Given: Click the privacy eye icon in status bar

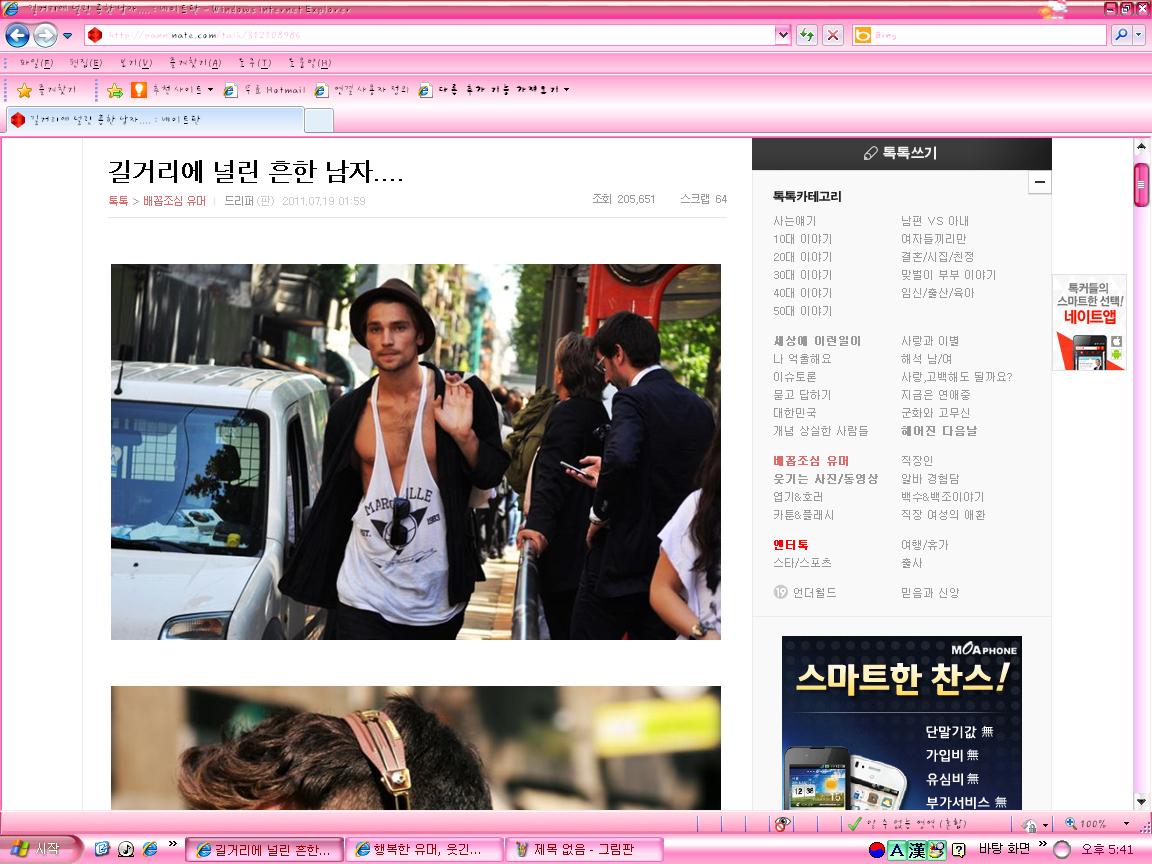Looking at the screenshot, I should (x=782, y=824).
